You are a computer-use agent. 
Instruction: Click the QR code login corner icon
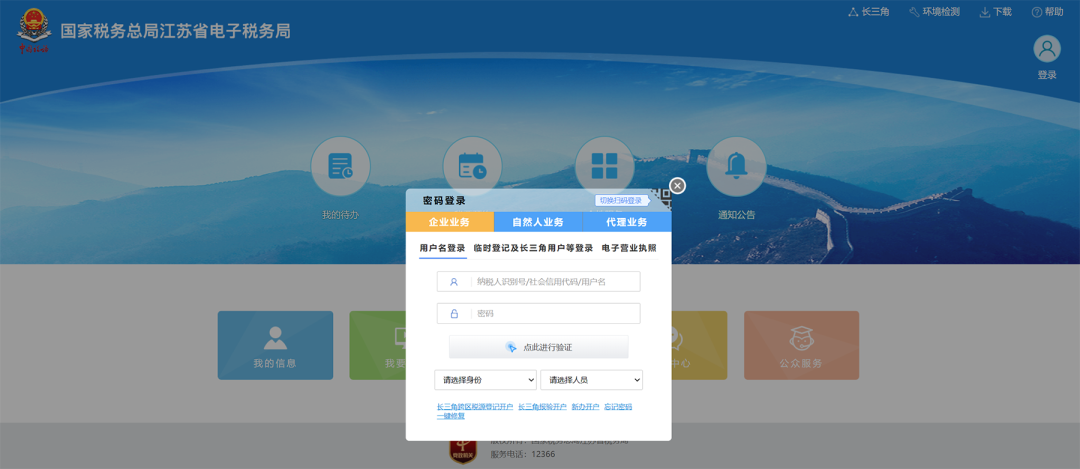tap(663, 200)
